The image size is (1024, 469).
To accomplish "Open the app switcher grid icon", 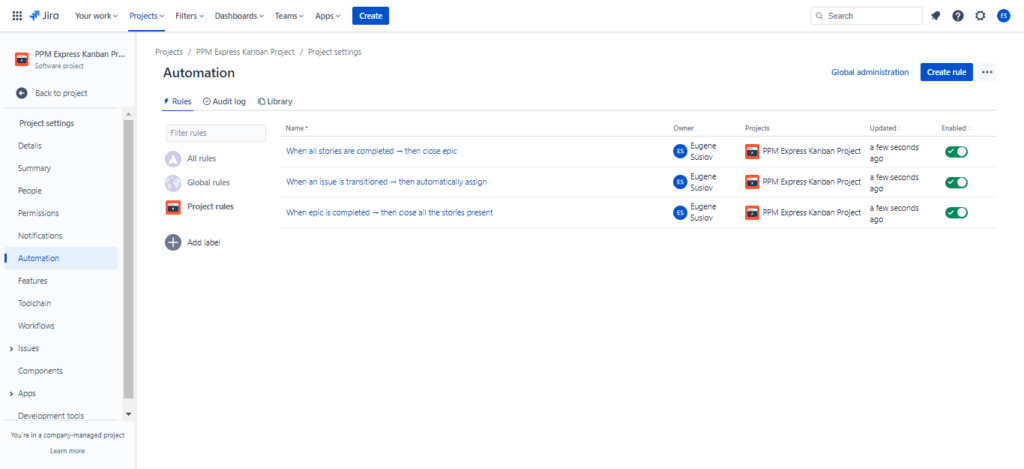I will 17,16.
